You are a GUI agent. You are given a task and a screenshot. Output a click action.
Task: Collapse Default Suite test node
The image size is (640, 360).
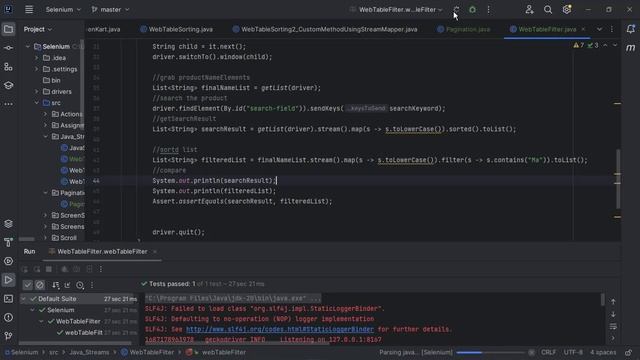[x=23, y=299]
